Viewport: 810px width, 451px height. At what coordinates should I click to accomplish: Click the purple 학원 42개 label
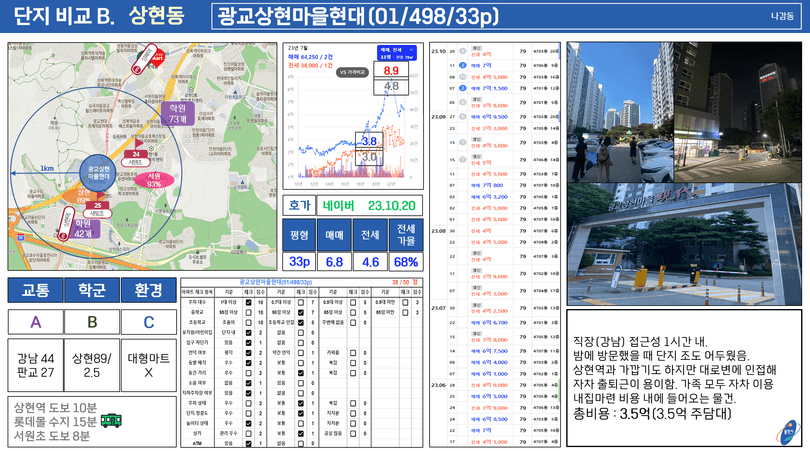(x=83, y=228)
